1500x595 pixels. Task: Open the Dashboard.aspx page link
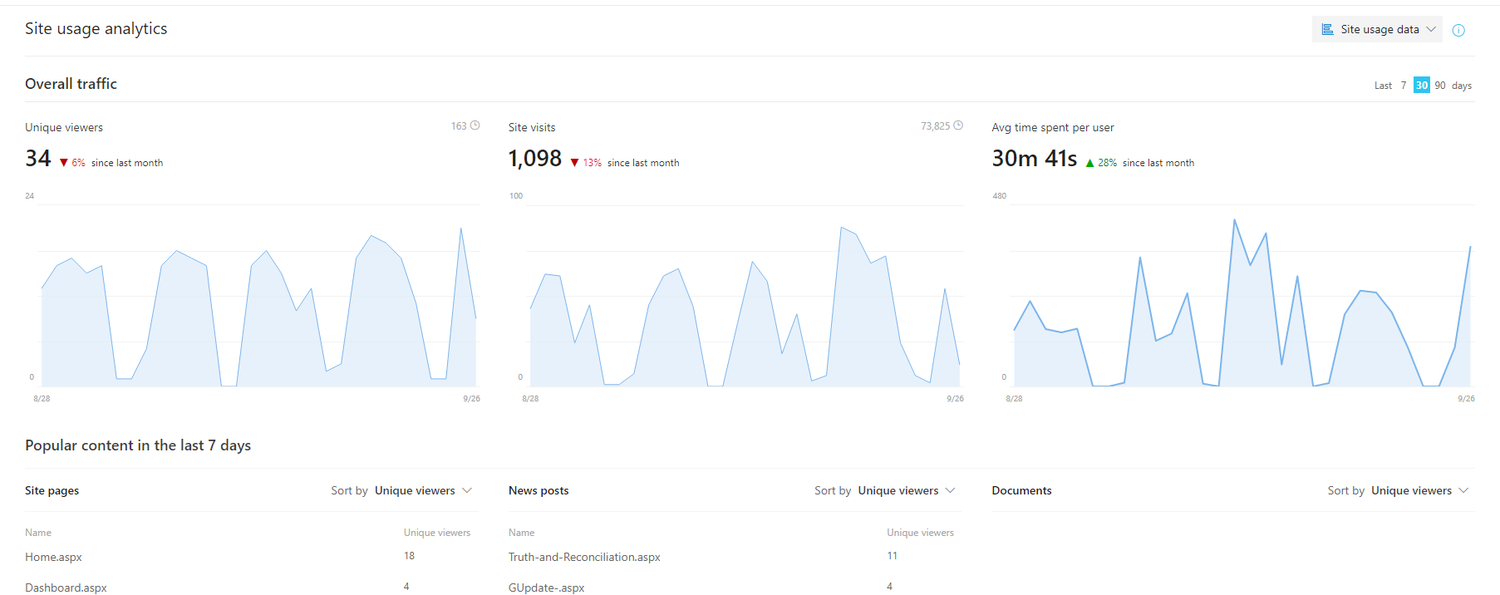(x=65, y=587)
